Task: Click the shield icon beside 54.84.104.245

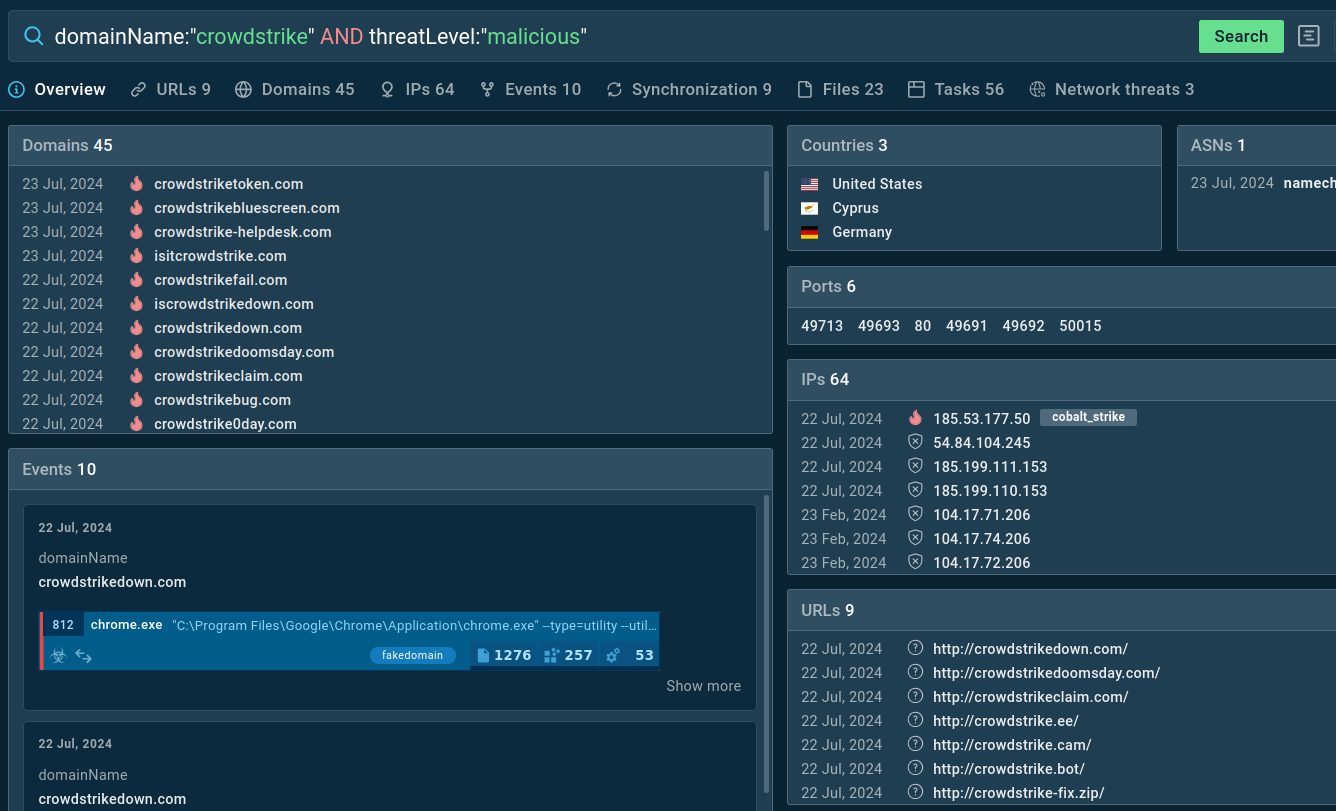Action: click(x=914, y=442)
